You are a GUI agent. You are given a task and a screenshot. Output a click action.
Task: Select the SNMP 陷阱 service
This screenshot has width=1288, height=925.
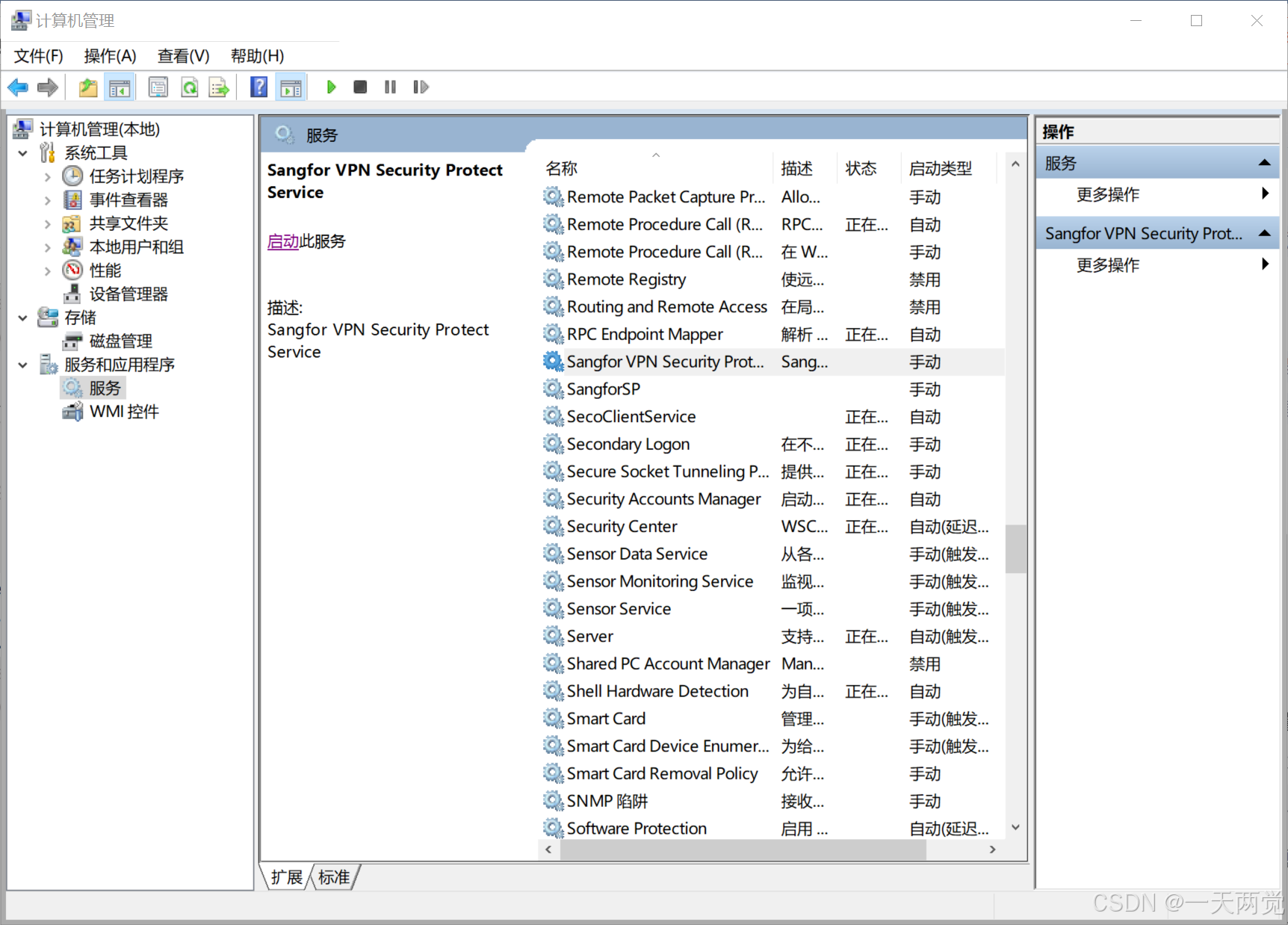(x=772, y=801)
